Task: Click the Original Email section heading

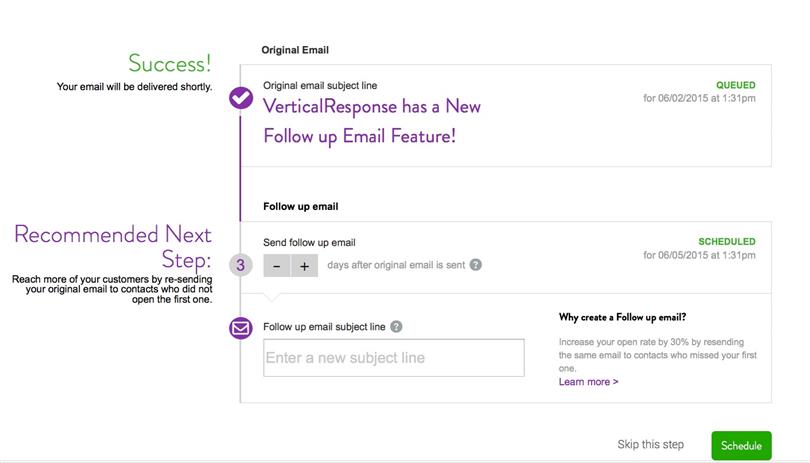Action: [x=295, y=50]
